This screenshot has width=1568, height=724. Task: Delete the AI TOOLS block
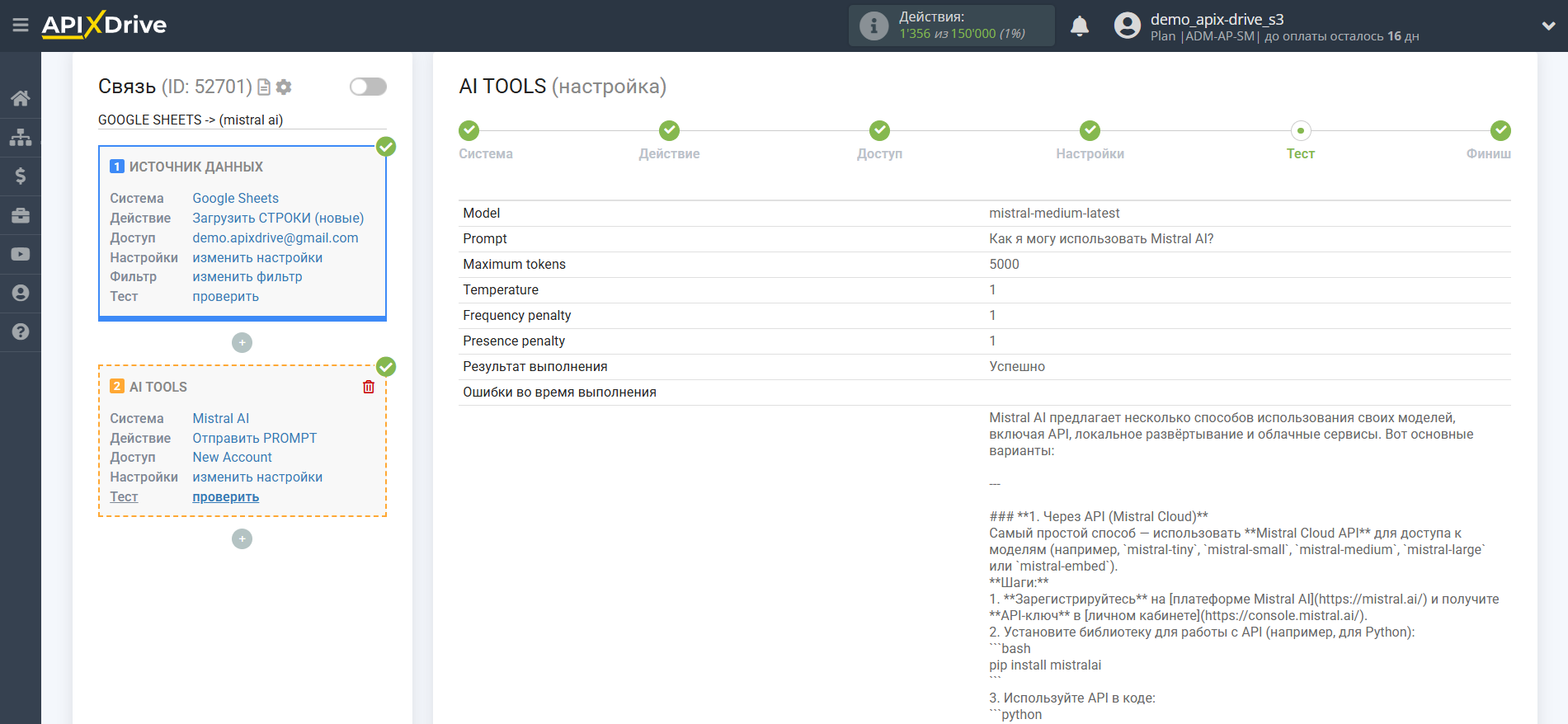[x=369, y=387]
